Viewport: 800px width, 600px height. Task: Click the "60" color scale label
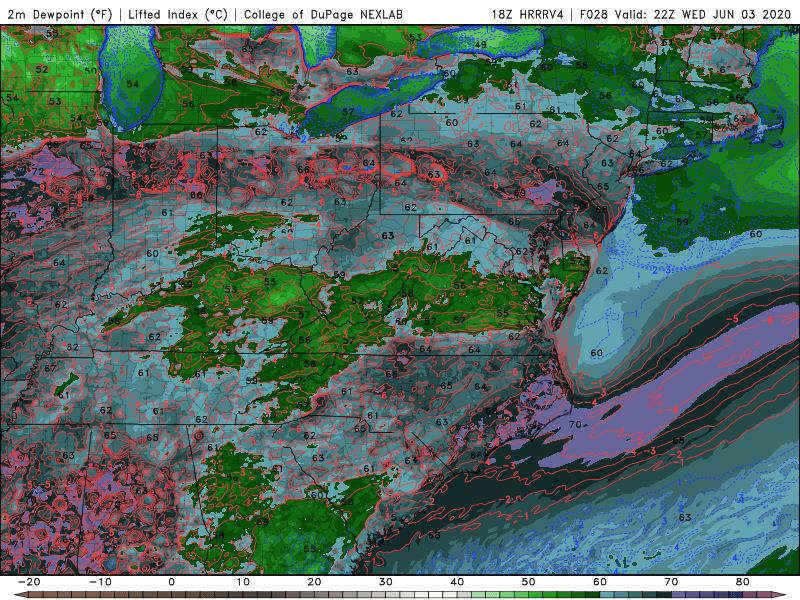(x=600, y=582)
